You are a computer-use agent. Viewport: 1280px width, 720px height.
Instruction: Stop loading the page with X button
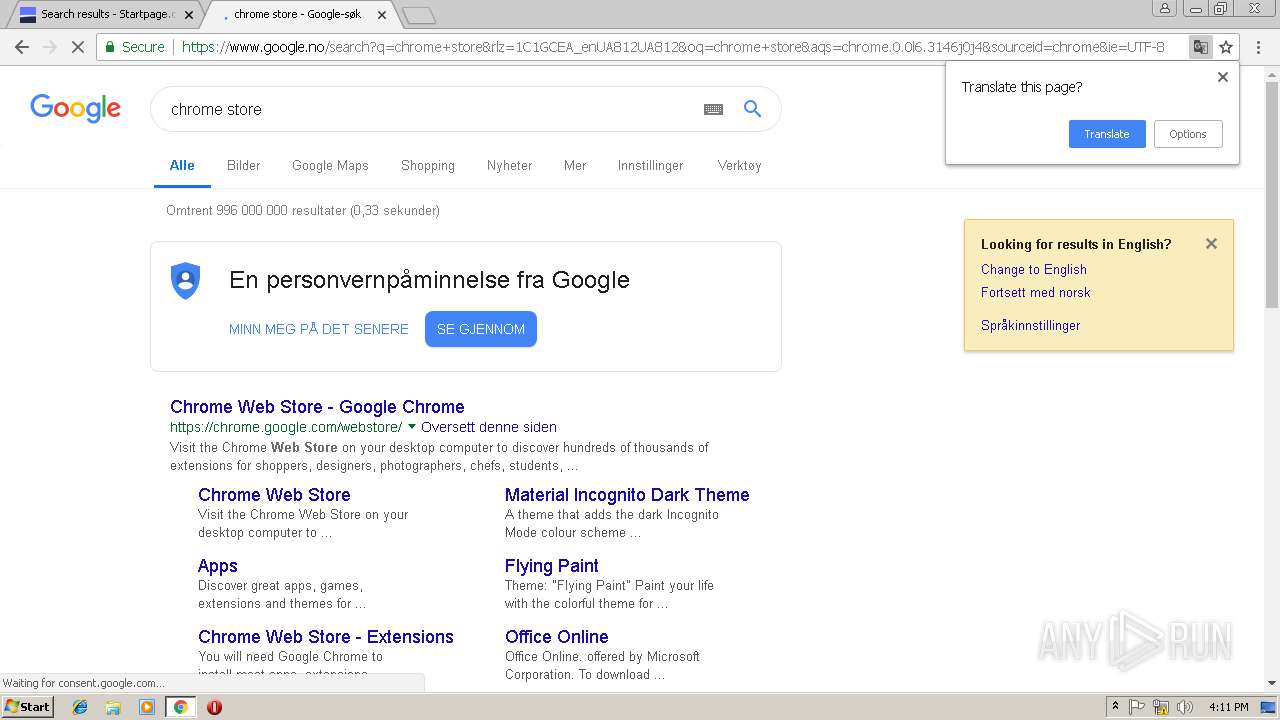point(77,47)
